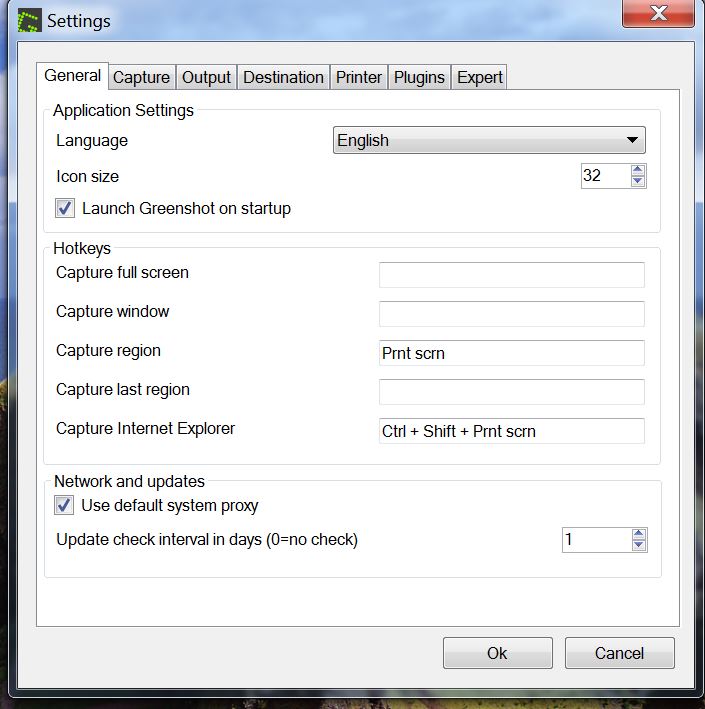Toggle Launch Greenshot on startup checkbox
Image resolution: width=705 pixels, height=709 pixels.
click(65, 208)
